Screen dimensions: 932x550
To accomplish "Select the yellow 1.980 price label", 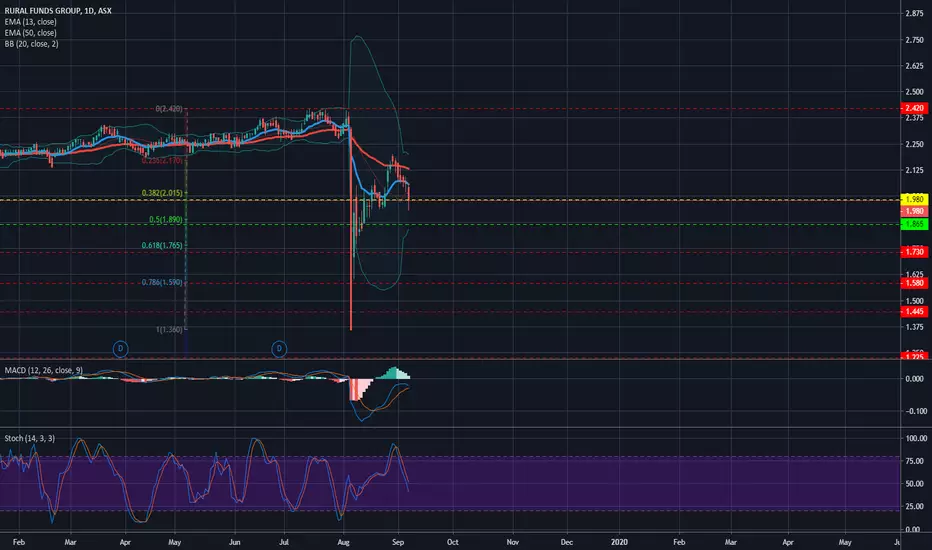I will [x=914, y=200].
